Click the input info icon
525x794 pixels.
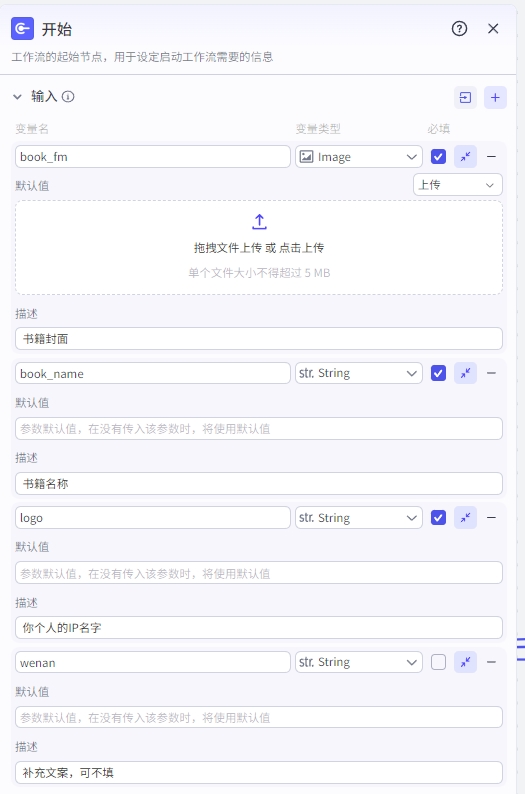[68, 97]
